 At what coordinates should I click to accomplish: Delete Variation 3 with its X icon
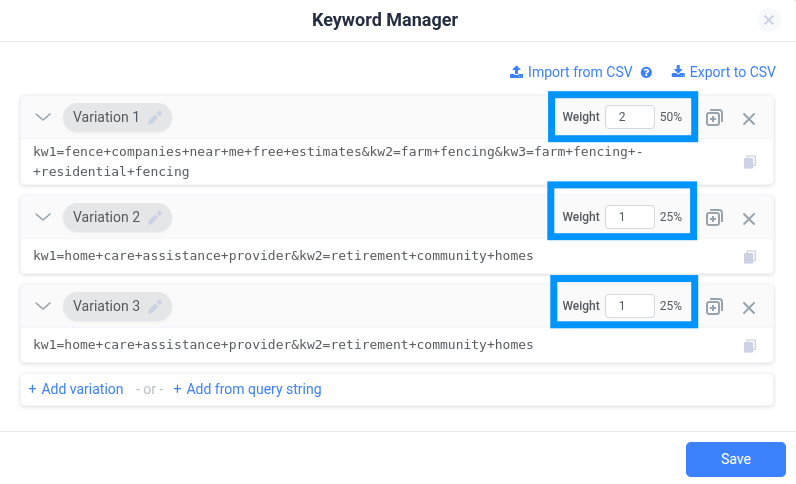pyautogui.click(x=749, y=308)
